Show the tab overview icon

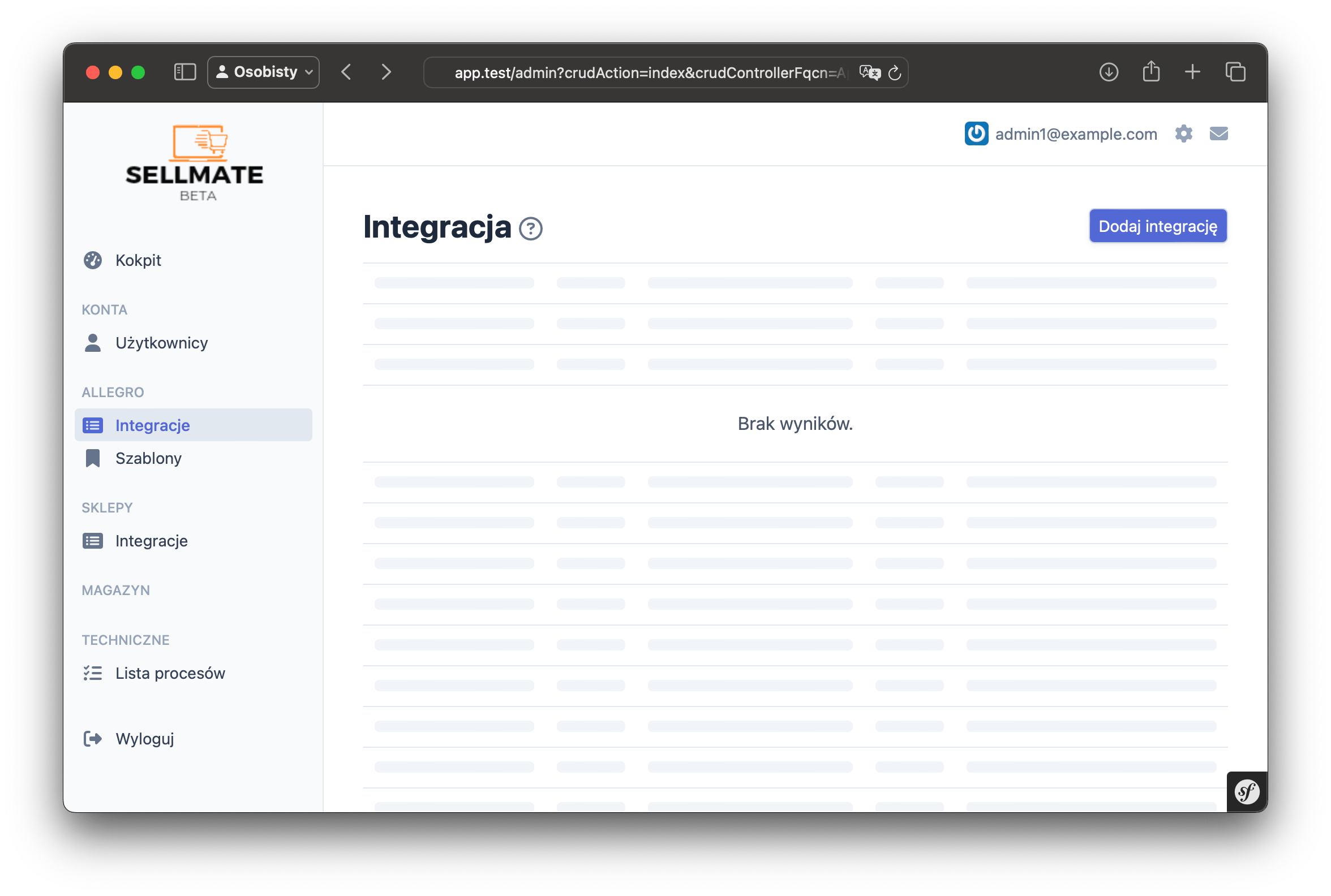1235,72
